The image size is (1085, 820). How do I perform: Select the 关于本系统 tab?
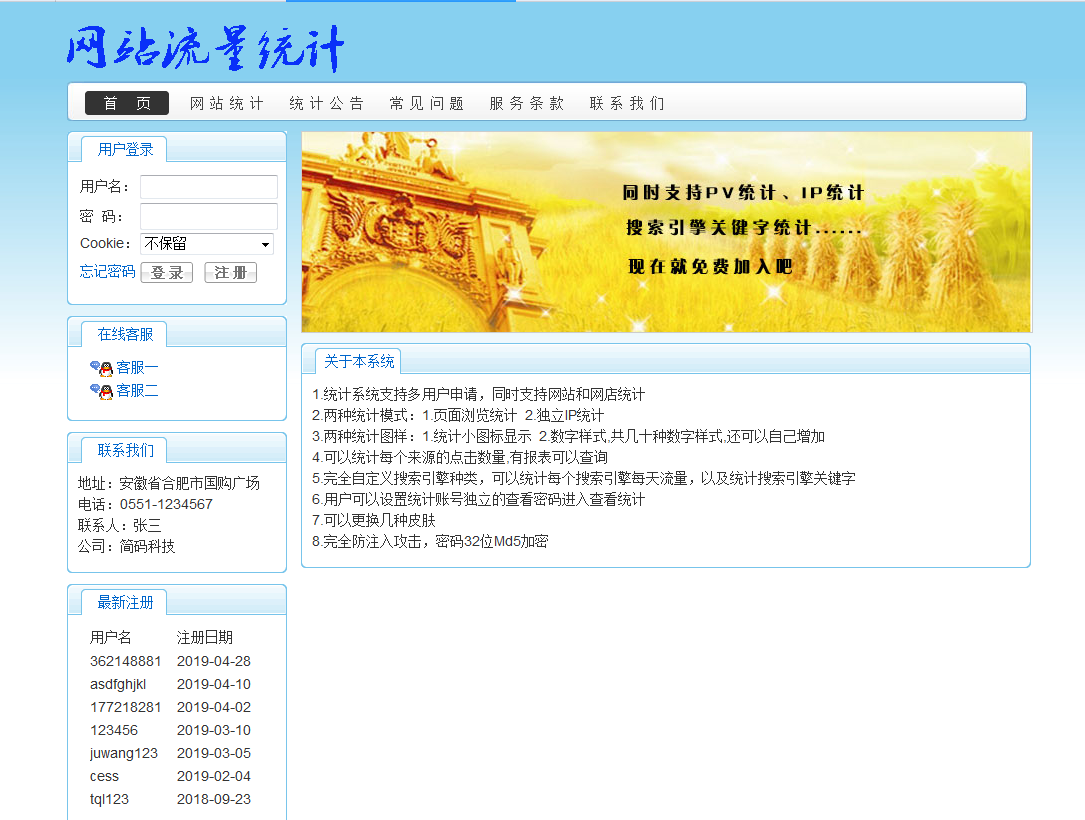[359, 362]
